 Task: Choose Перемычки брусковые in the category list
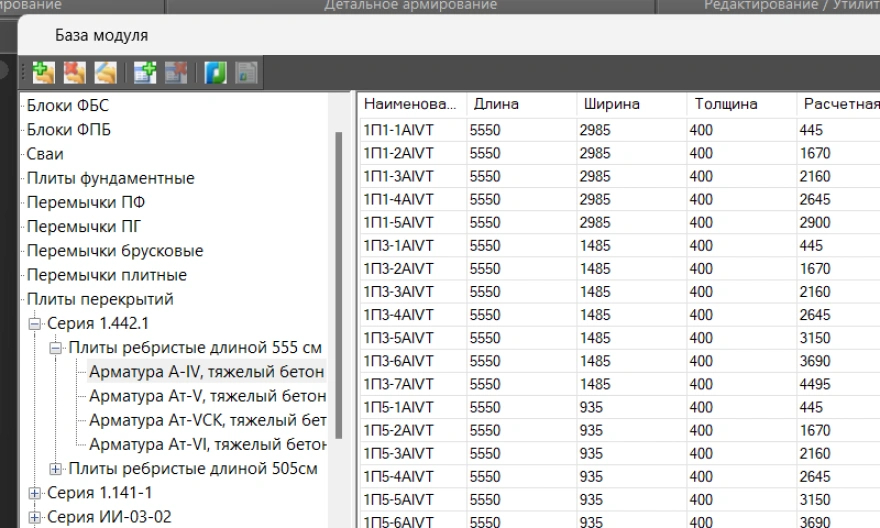(x=115, y=251)
